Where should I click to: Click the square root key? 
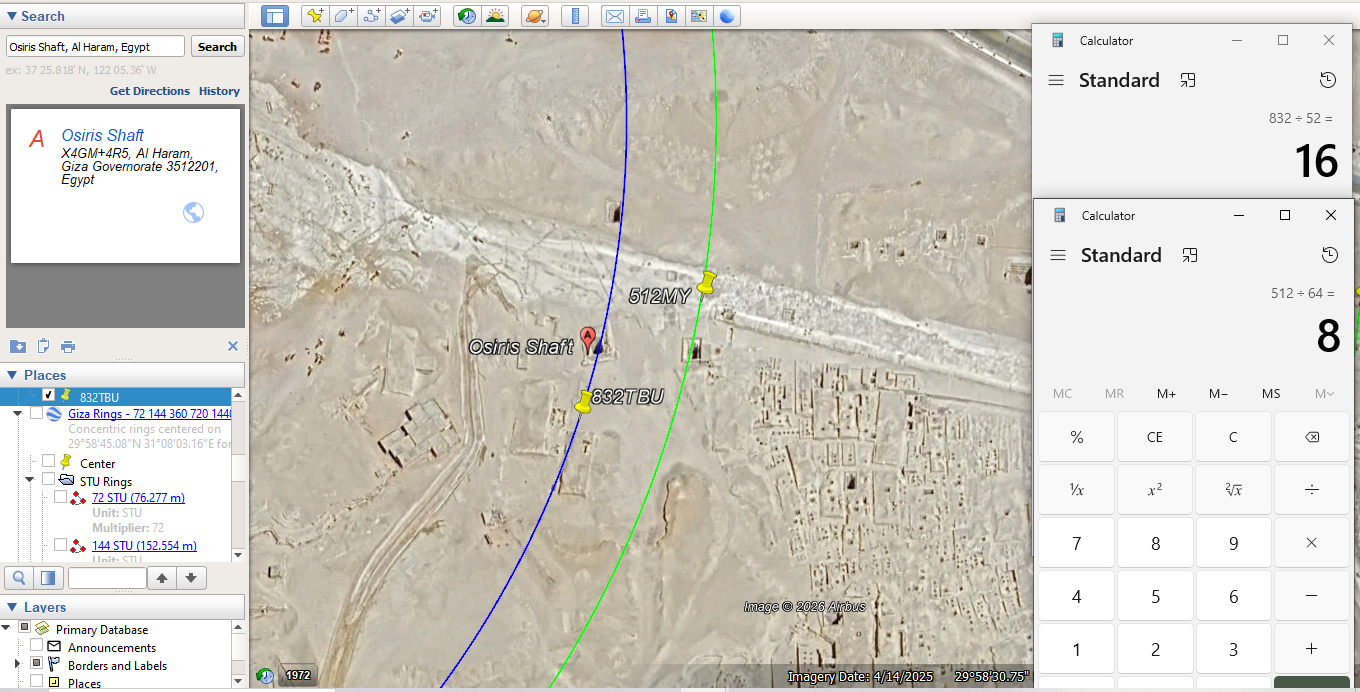1233,490
